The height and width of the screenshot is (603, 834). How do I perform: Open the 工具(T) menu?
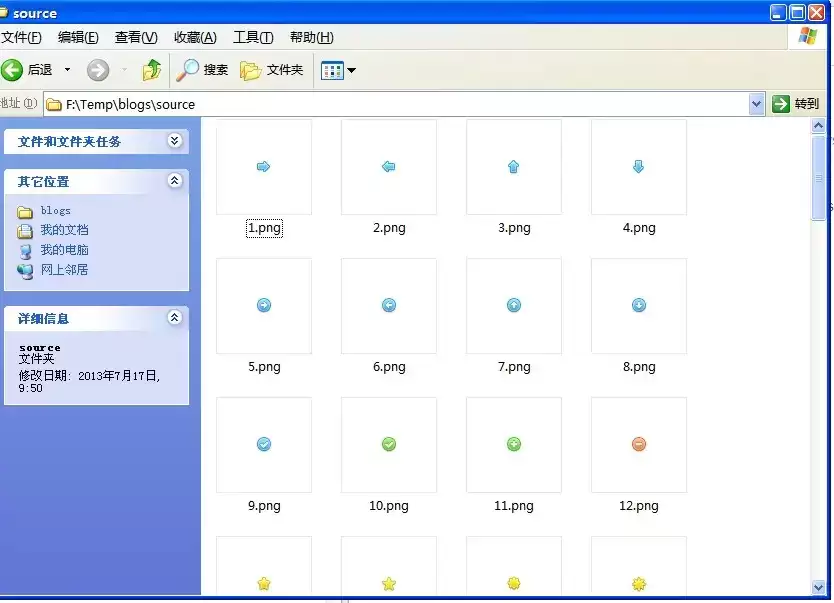tap(253, 37)
